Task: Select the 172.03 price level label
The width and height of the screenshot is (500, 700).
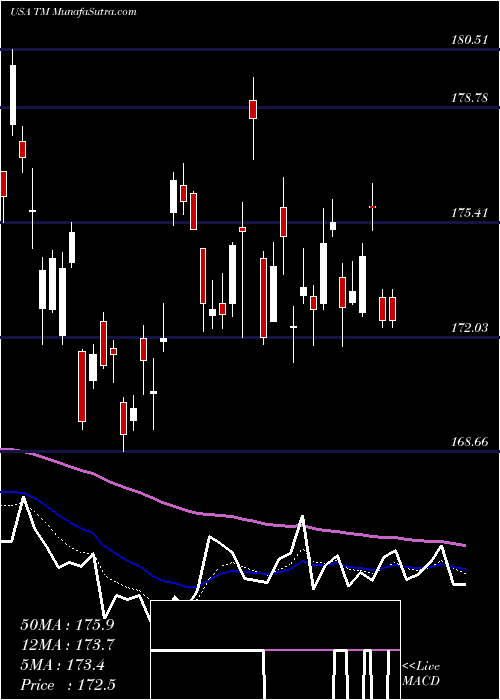Action: tap(470, 328)
